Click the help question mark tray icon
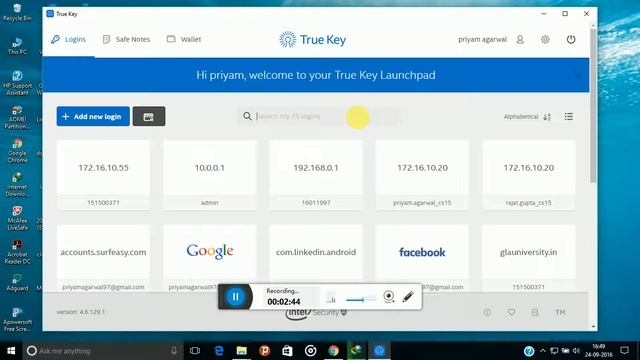This screenshot has width=640, height=360. point(529,351)
